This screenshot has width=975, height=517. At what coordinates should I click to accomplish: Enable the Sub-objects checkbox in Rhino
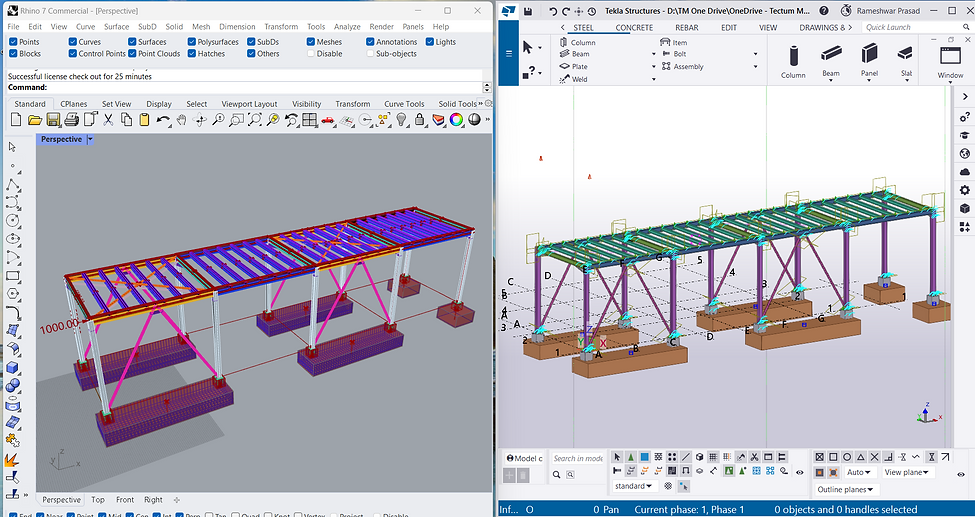(371, 54)
